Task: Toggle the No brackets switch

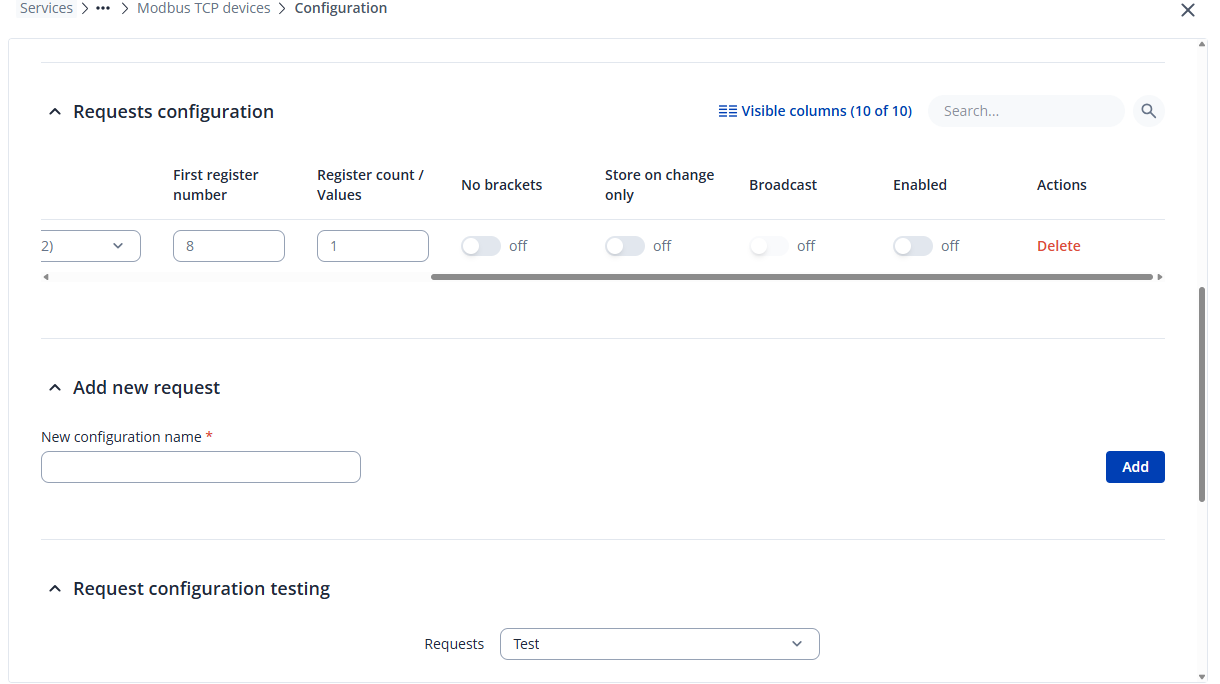Action: pos(481,246)
